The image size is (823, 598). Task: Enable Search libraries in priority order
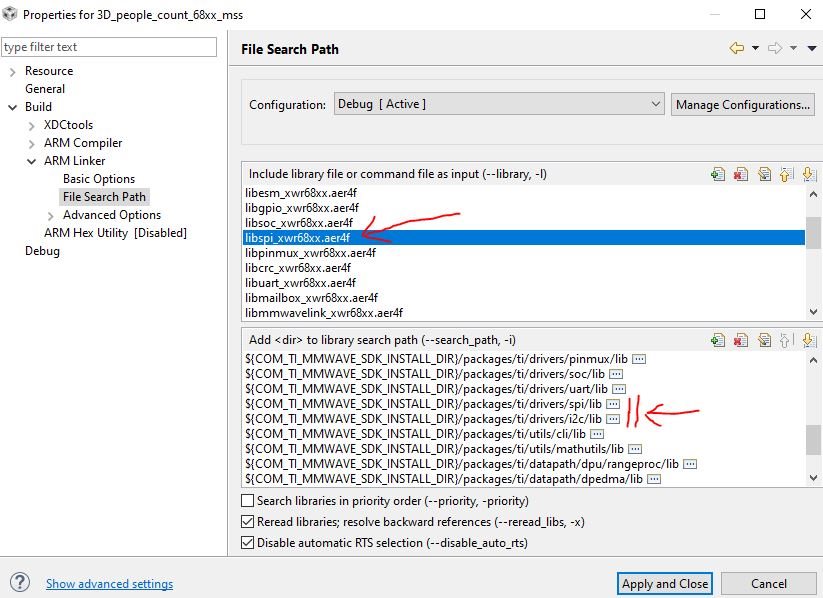pos(247,501)
